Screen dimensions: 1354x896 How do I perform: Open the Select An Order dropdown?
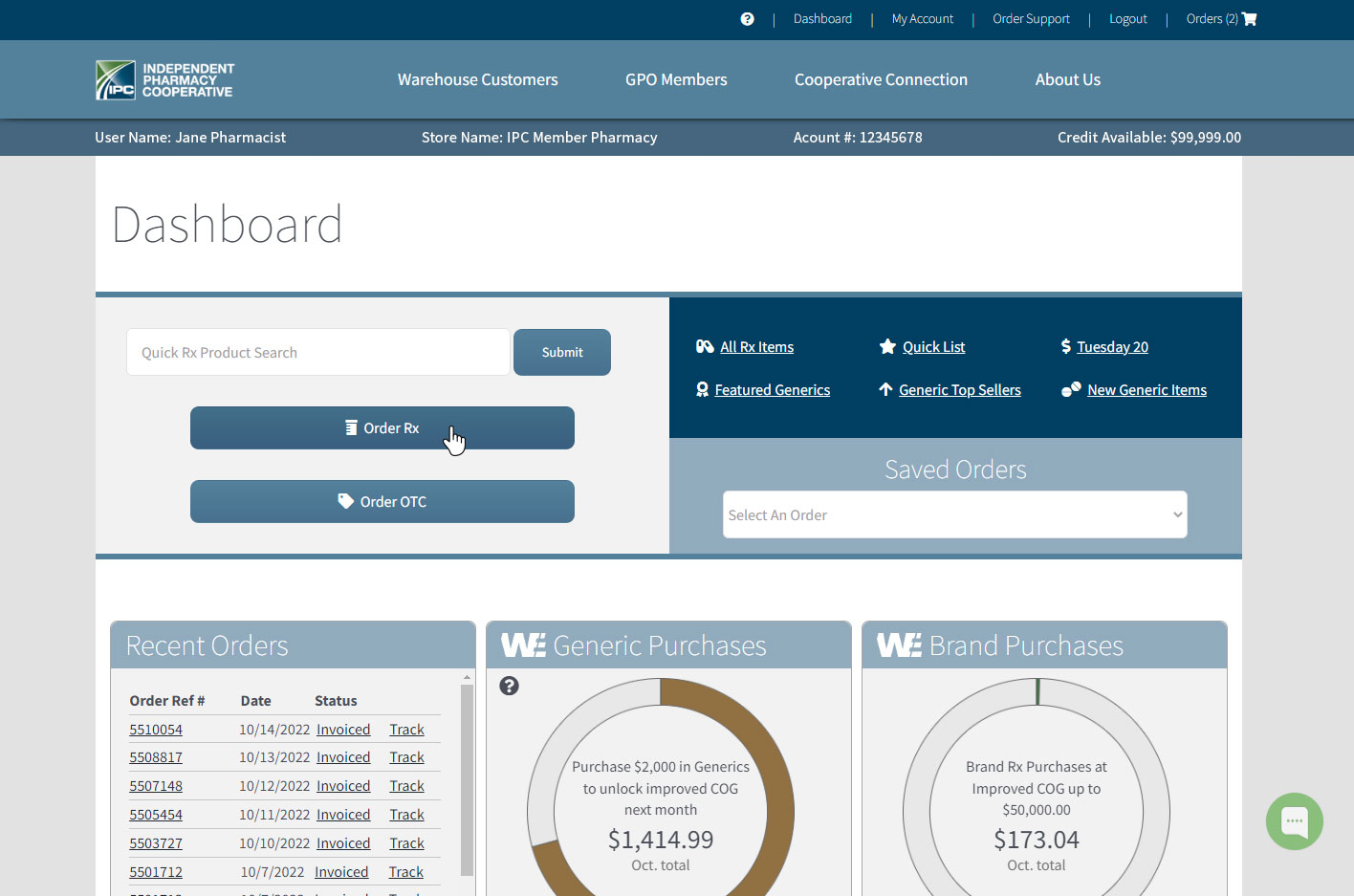pyautogui.click(x=955, y=514)
